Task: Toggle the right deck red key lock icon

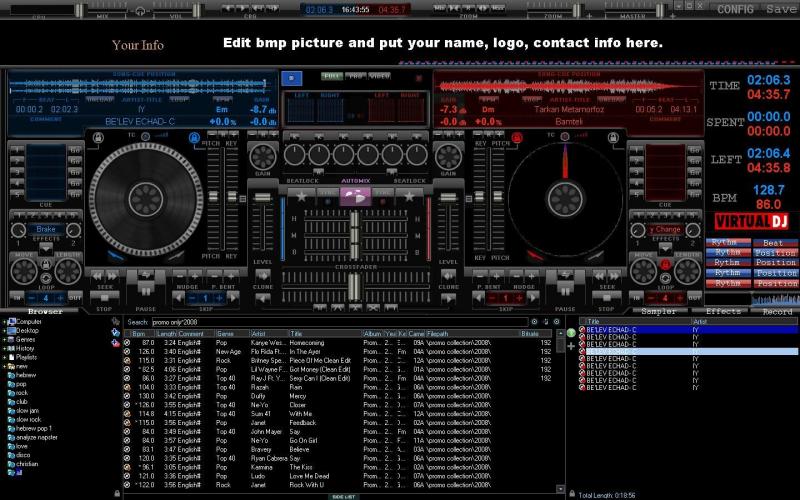Action: [517, 138]
